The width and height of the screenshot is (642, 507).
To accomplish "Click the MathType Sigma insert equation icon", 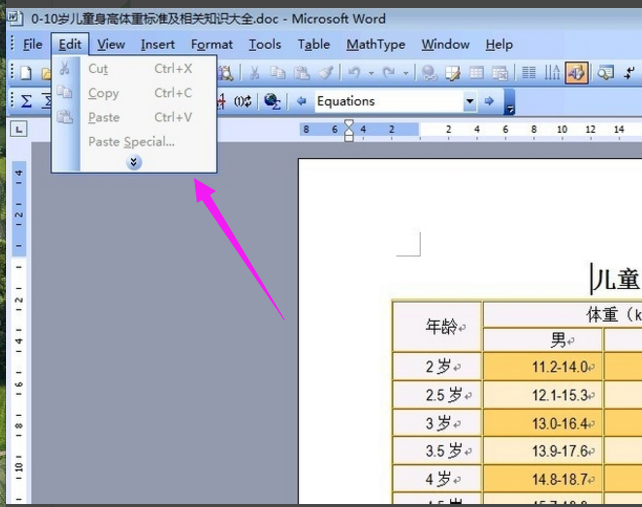I will [x=26, y=101].
